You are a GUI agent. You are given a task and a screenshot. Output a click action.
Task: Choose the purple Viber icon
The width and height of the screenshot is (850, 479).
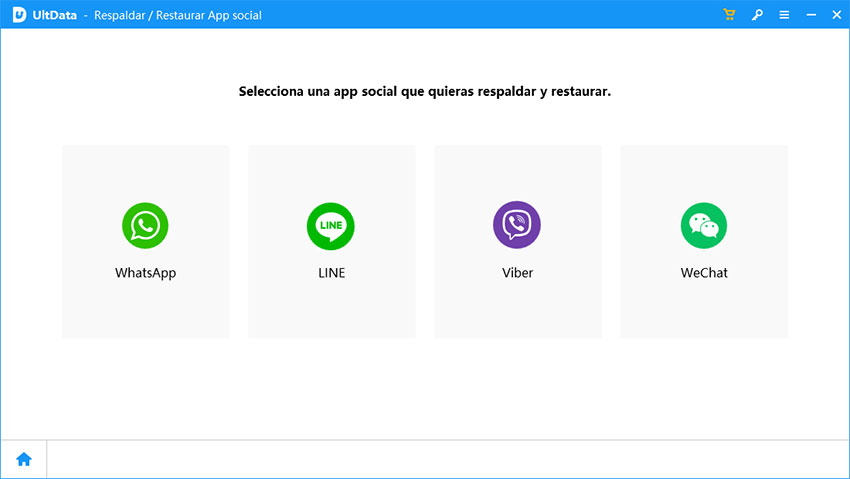(517, 225)
